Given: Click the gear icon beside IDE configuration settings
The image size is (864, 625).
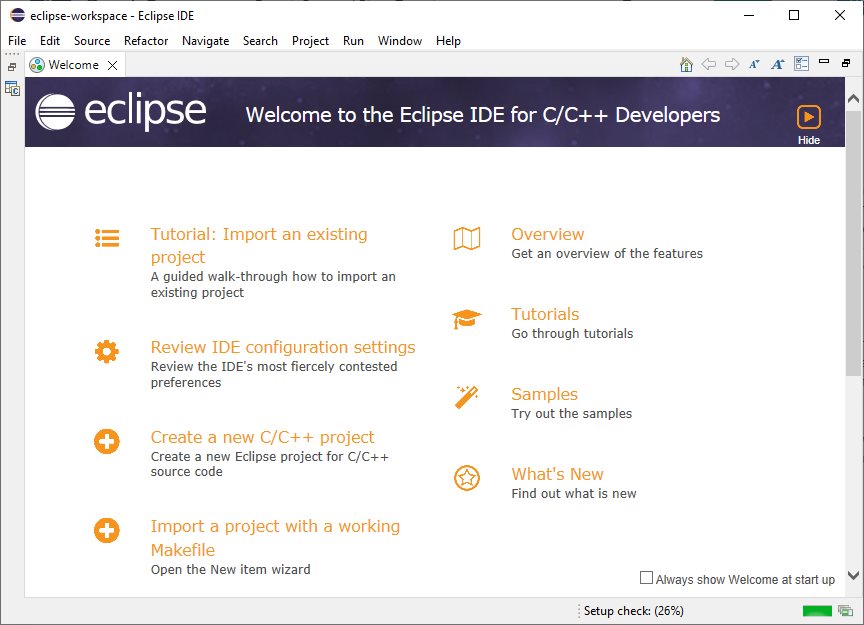Looking at the screenshot, I should pyautogui.click(x=107, y=351).
